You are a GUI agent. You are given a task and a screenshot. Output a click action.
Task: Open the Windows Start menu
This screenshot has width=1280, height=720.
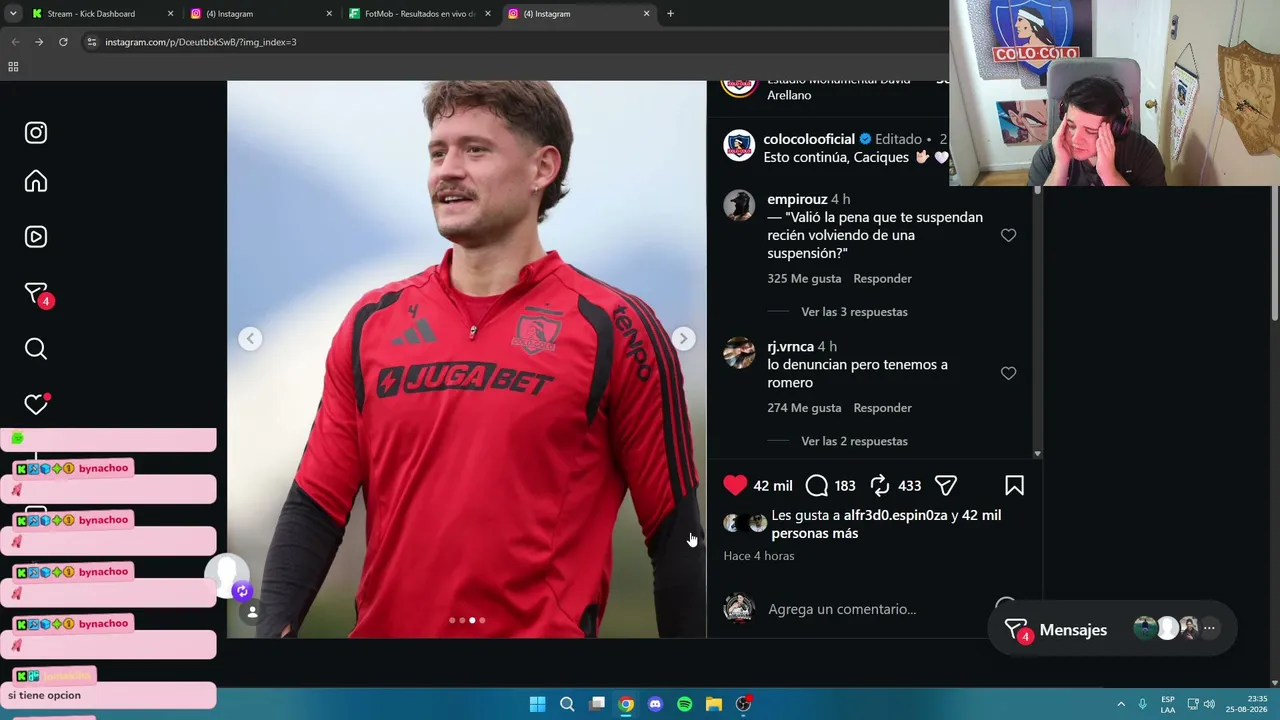pos(537,704)
